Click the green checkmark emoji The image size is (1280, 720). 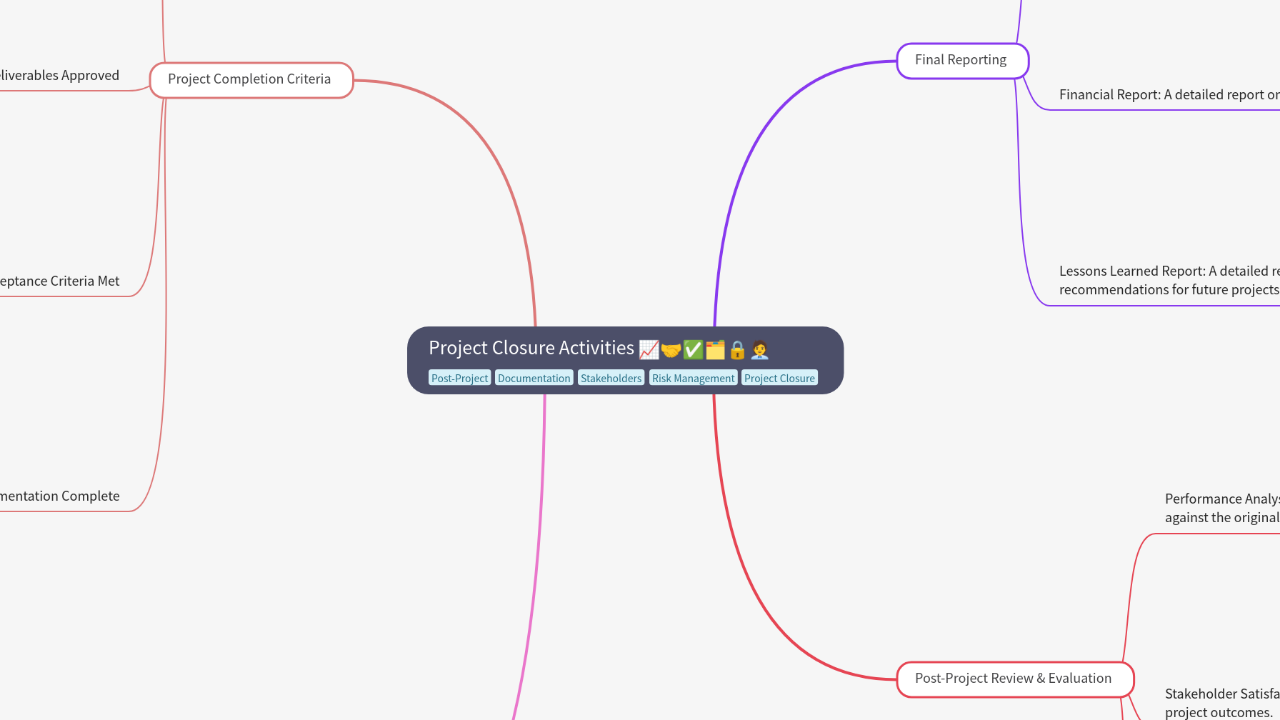tap(693, 350)
